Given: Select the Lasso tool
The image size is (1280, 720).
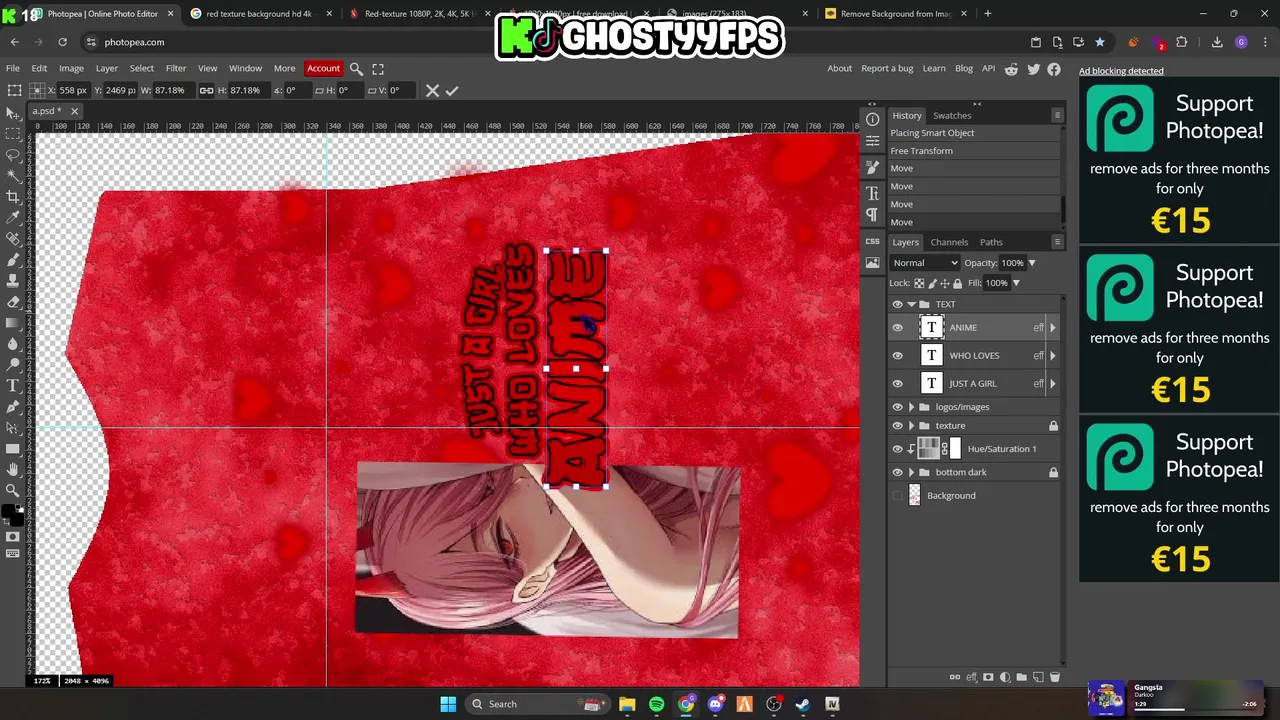Looking at the screenshot, I should point(13,154).
